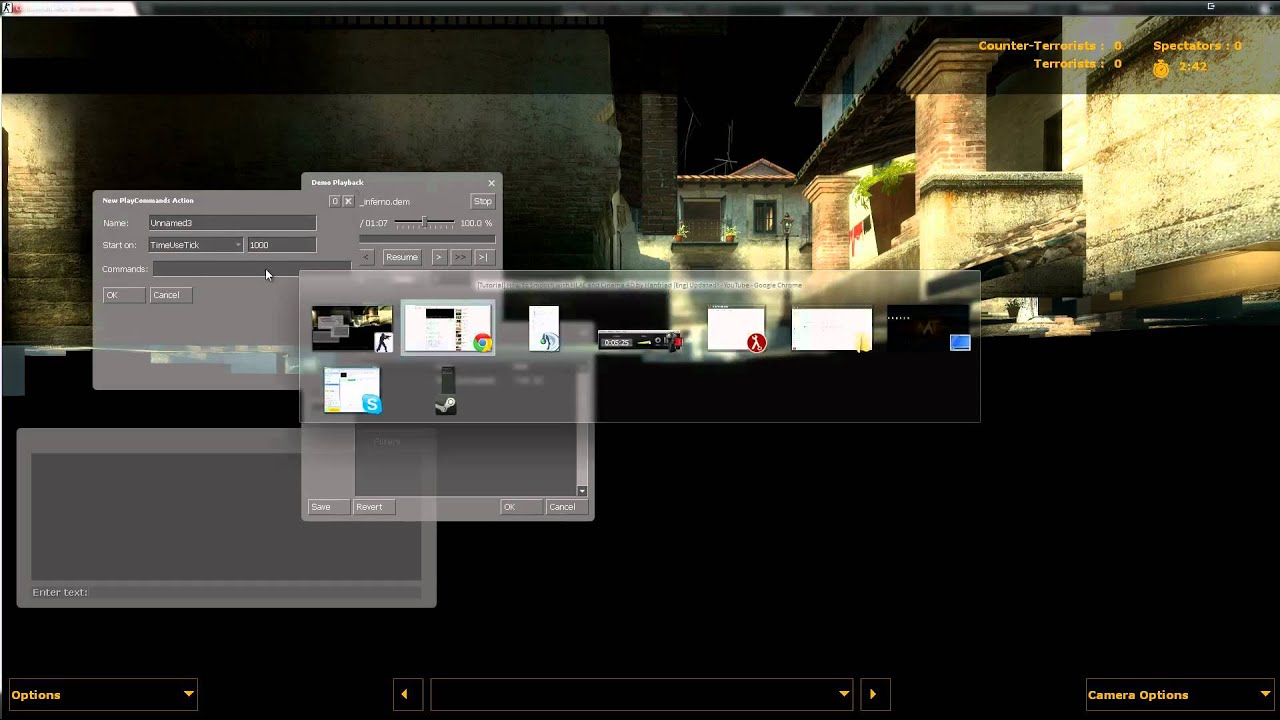Switch to the Counter-Strike window thumbnail
This screenshot has height=720, width=1280.
(352, 328)
